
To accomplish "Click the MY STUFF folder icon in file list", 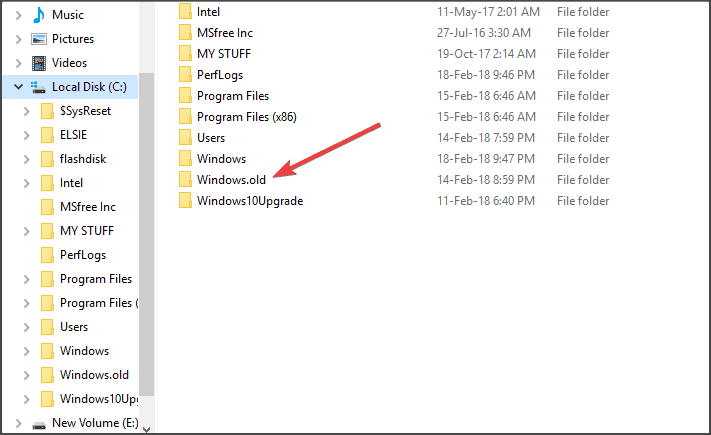I will coord(185,54).
